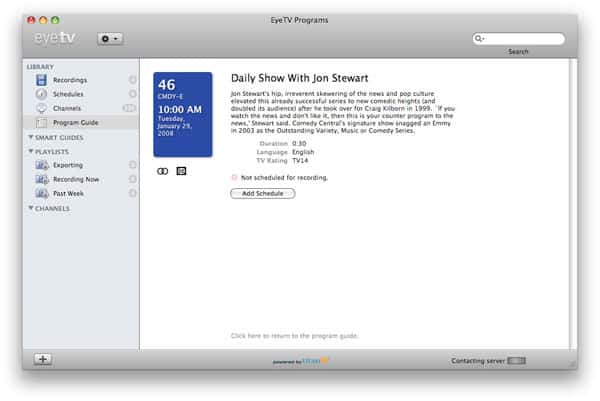Click the Daily Show With Jon Stewart title
Image resolution: width=600 pixels, height=401 pixels.
pos(299,78)
